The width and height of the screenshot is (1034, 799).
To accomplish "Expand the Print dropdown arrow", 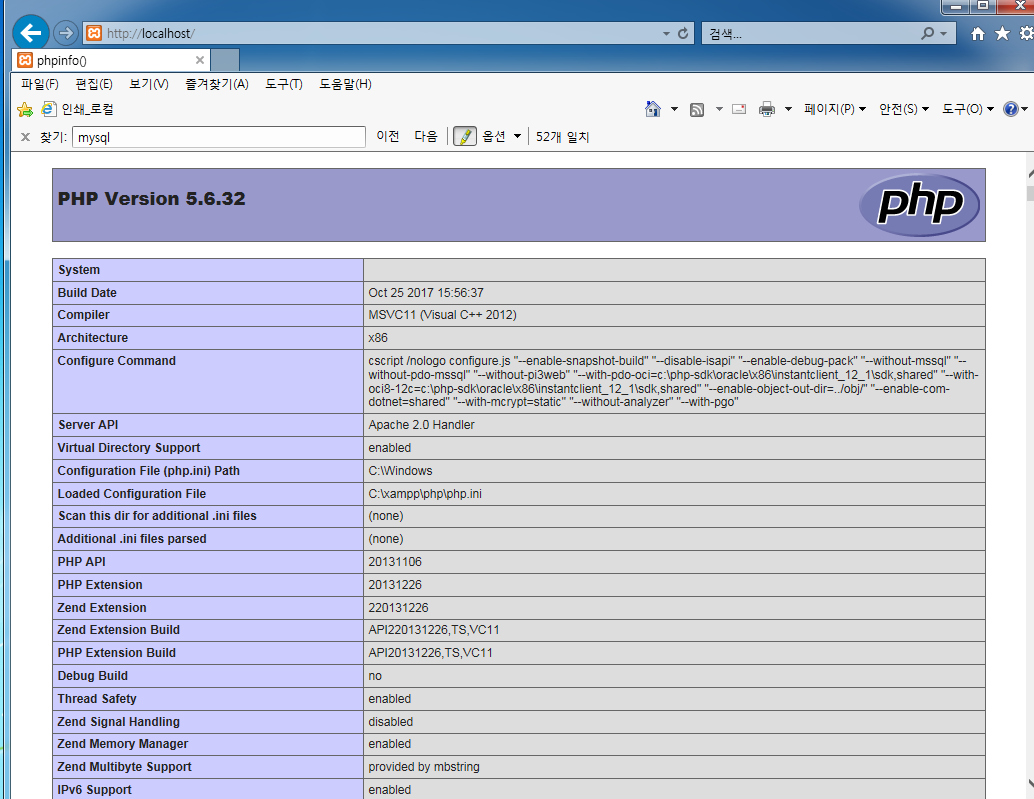I will click(788, 109).
